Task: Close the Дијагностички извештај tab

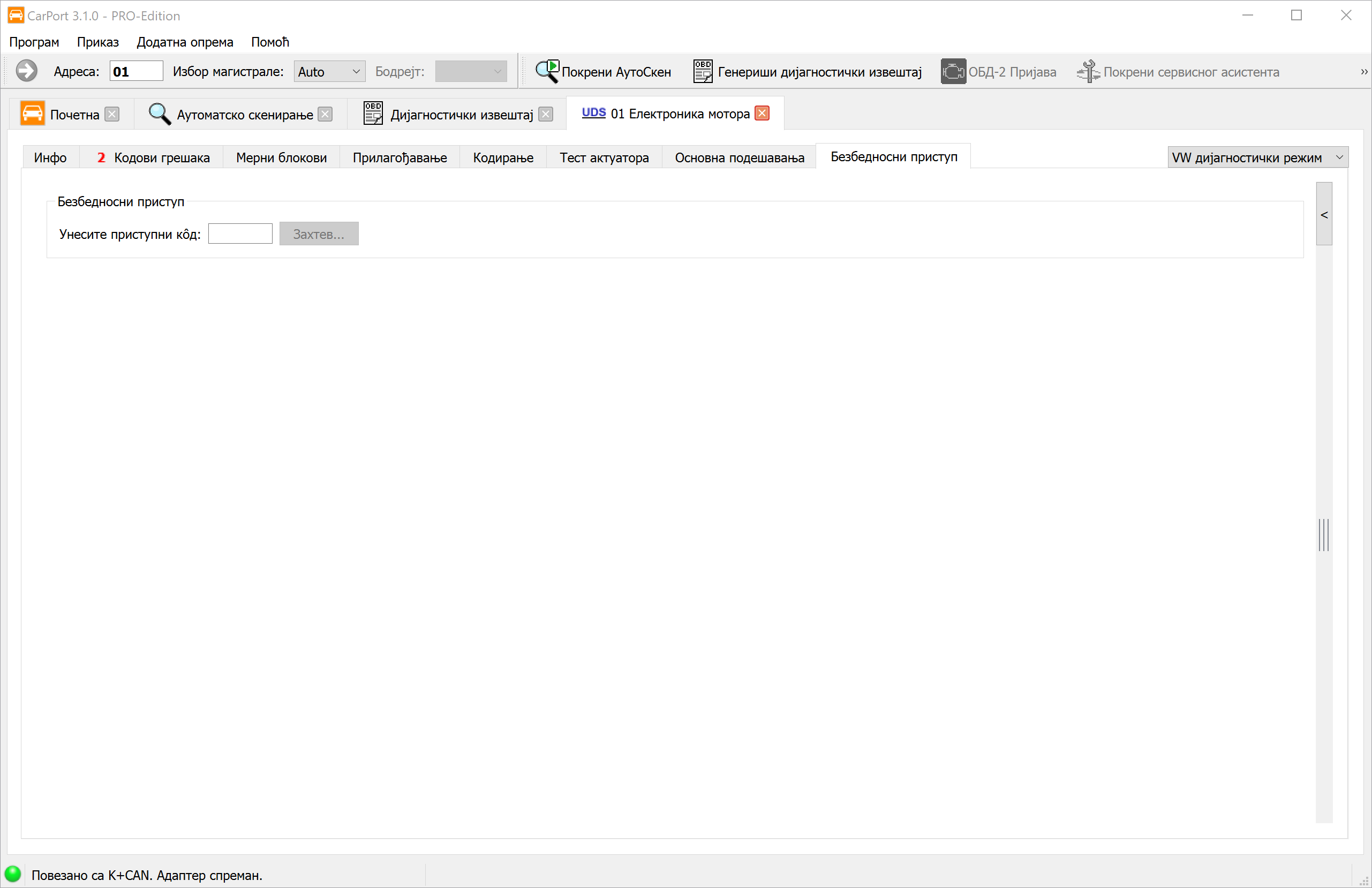Action: (x=545, y=114)
